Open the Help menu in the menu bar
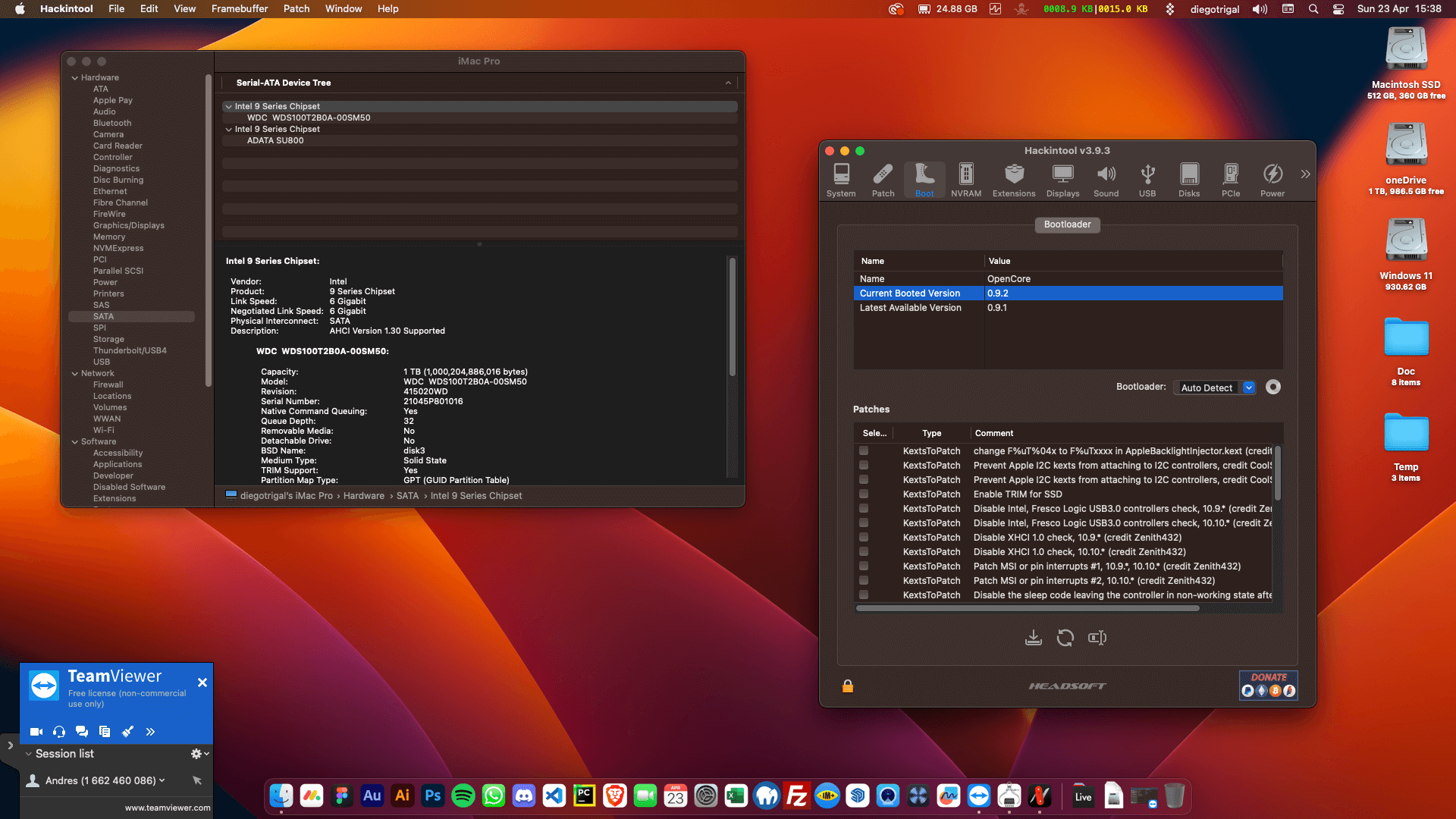Viewport: 1456px width, 819px height. pyautogui.click(x=388, y=9)
